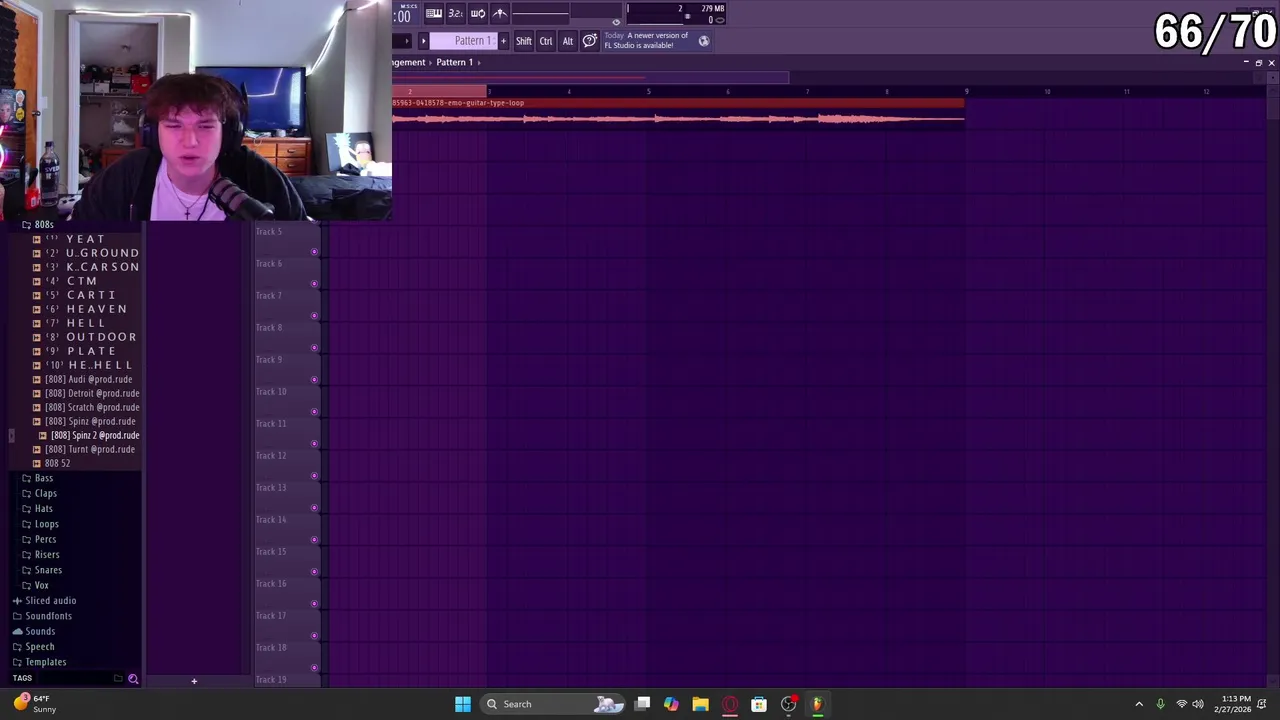This screenshot has width=1280, height=720.
Task: Click the eye icon under the output monitor
Action: click(616, 22)
